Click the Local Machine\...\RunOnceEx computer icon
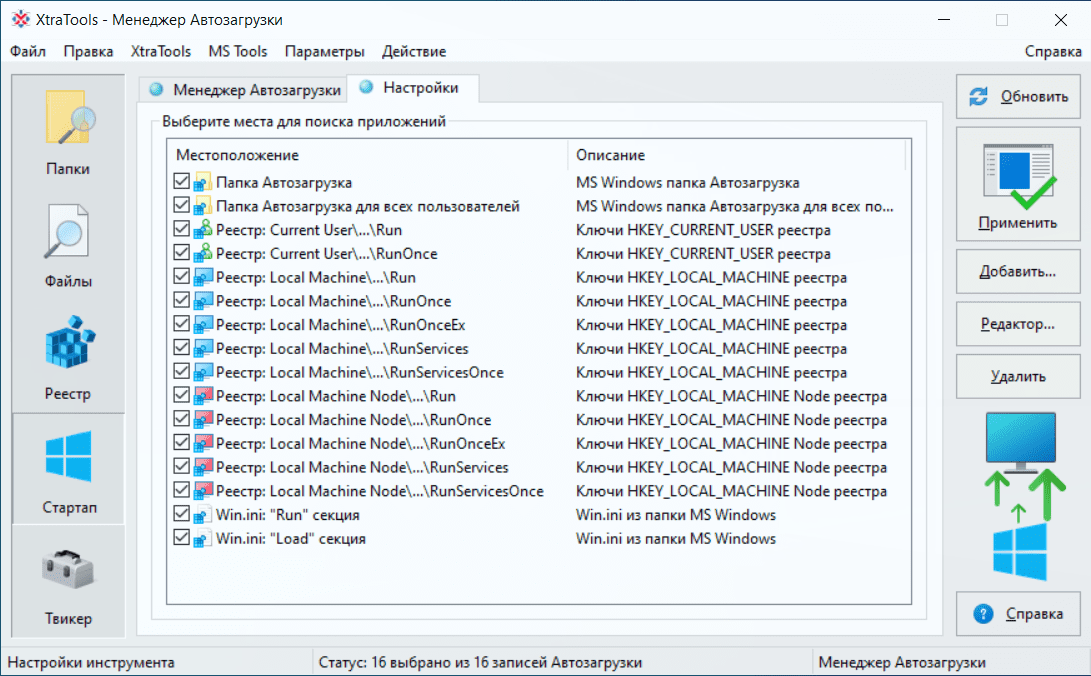This screenshot has width=1091, height=676. pos(202,325)
